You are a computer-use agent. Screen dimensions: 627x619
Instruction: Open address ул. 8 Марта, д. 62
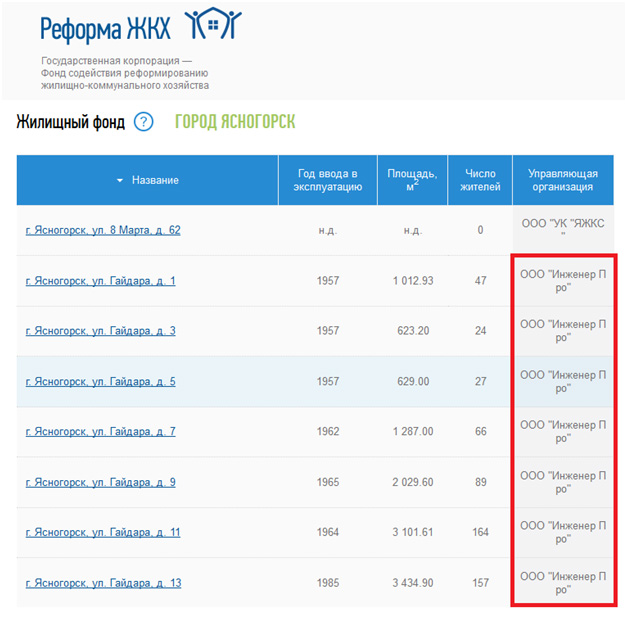click(x=103, y=230)
